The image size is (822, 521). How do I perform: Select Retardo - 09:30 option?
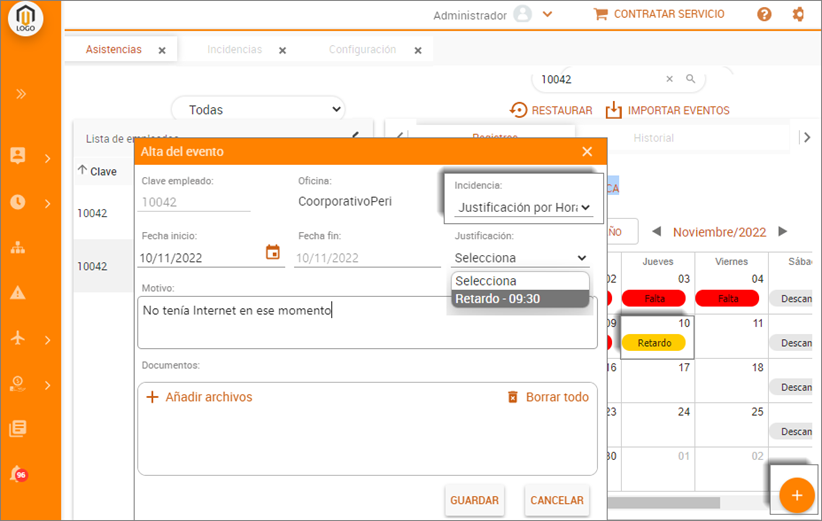click(520, 298)
